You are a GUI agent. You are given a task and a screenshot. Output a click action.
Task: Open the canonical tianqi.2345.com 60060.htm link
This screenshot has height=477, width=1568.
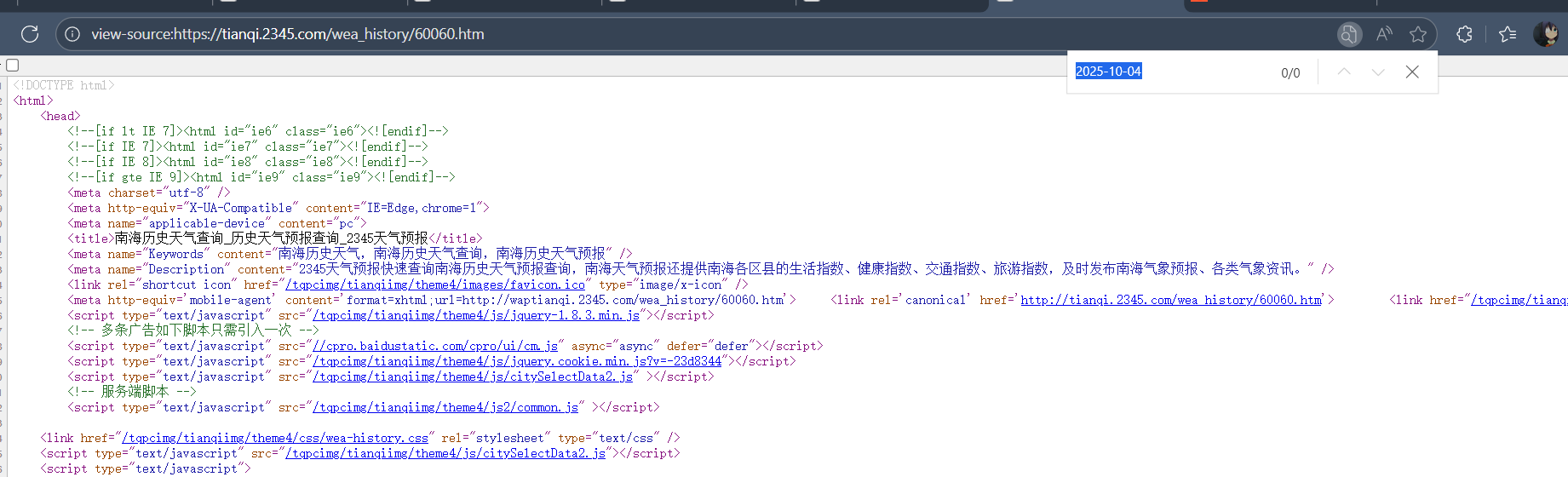tap(1171, 300)
